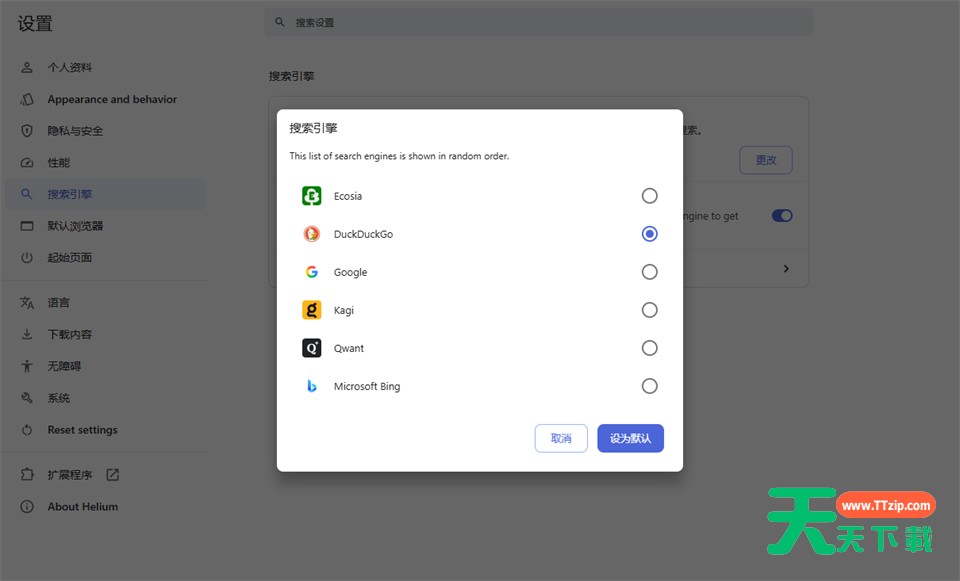Click the reset icon beside Reset settings

(26, 430)
